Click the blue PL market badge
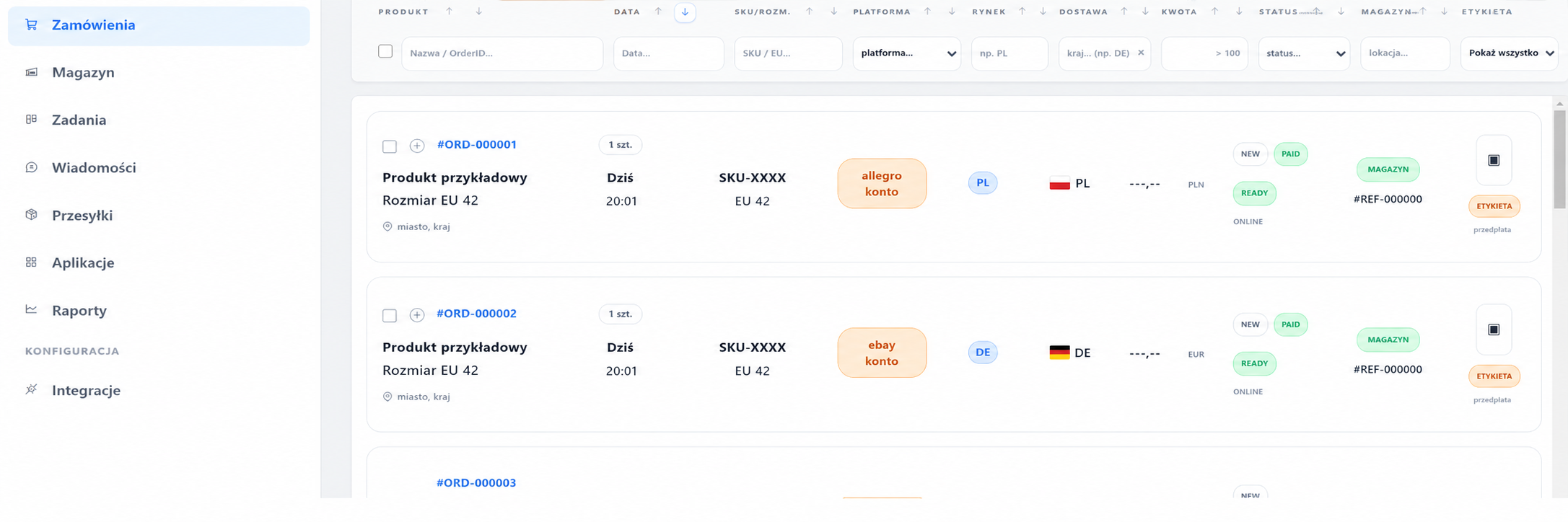The width and height of the screenshot is (1568, 522). point(983,183)
